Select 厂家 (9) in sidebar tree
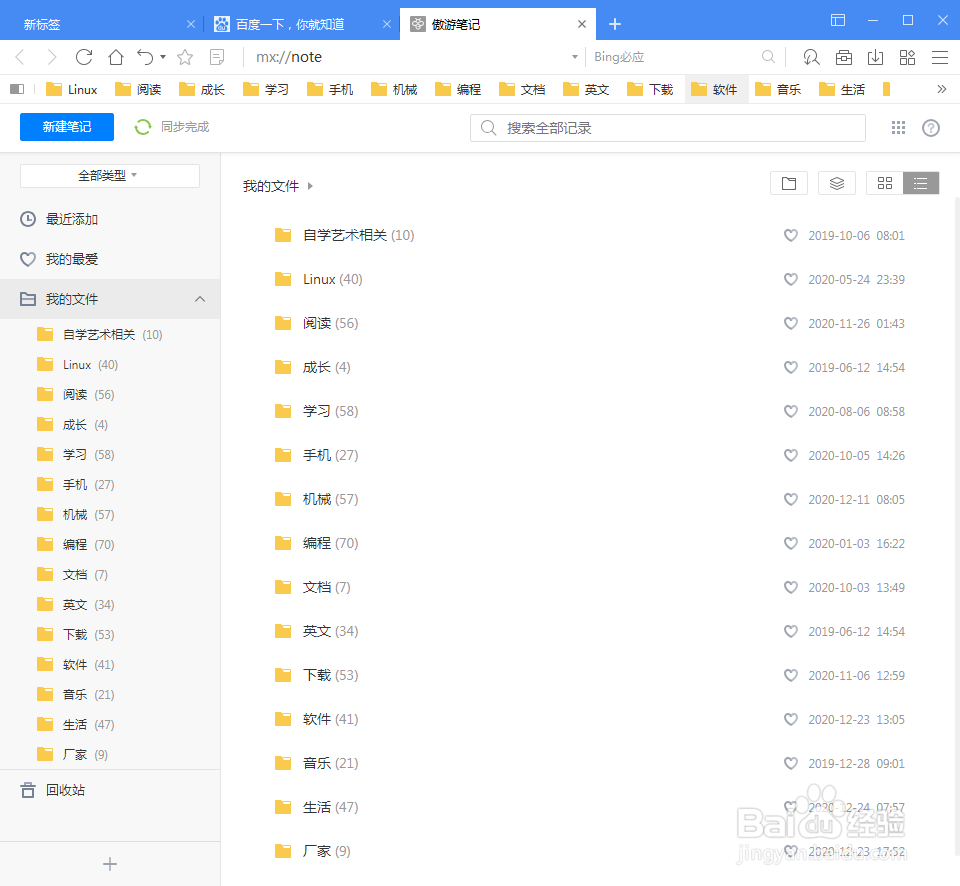Image resolution: width=960 pixels, height=886 pixels. (110, 754)
